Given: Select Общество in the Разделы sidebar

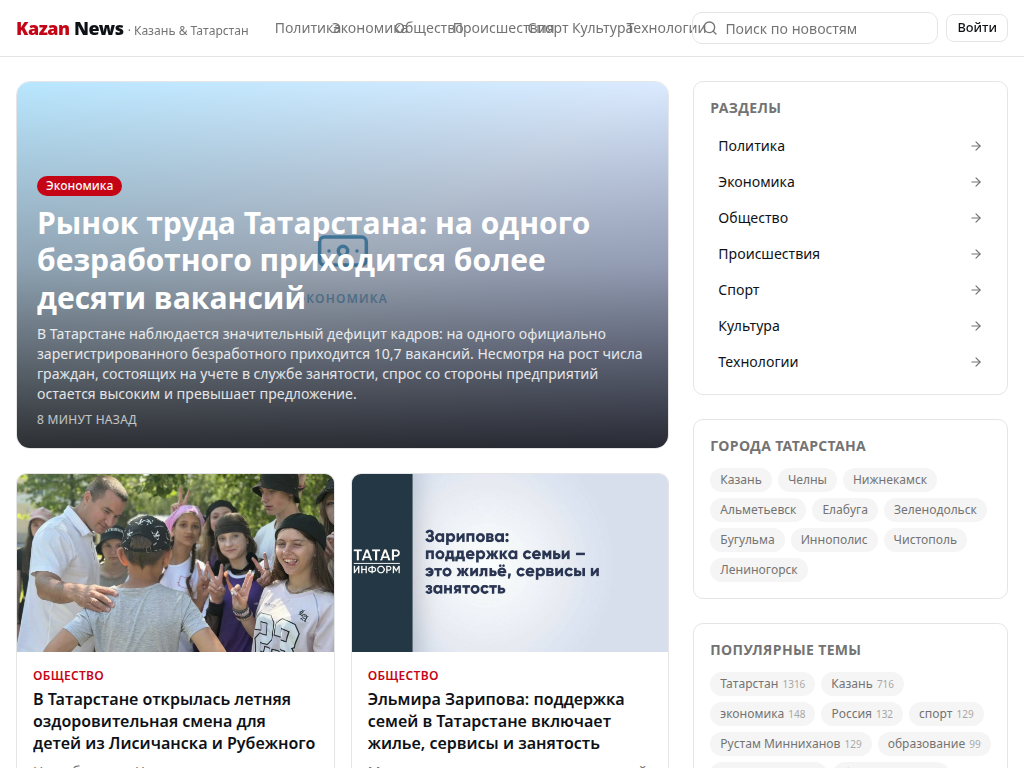Looking at the screenshot, I should tap(850, 217).
